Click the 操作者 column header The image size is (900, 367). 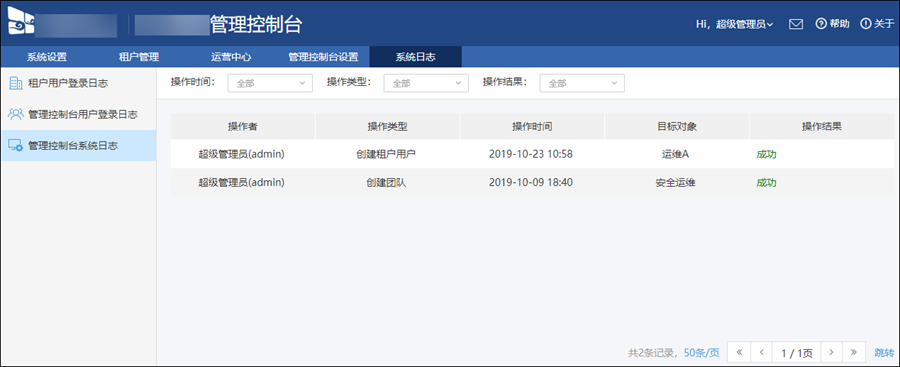point(243,126)
